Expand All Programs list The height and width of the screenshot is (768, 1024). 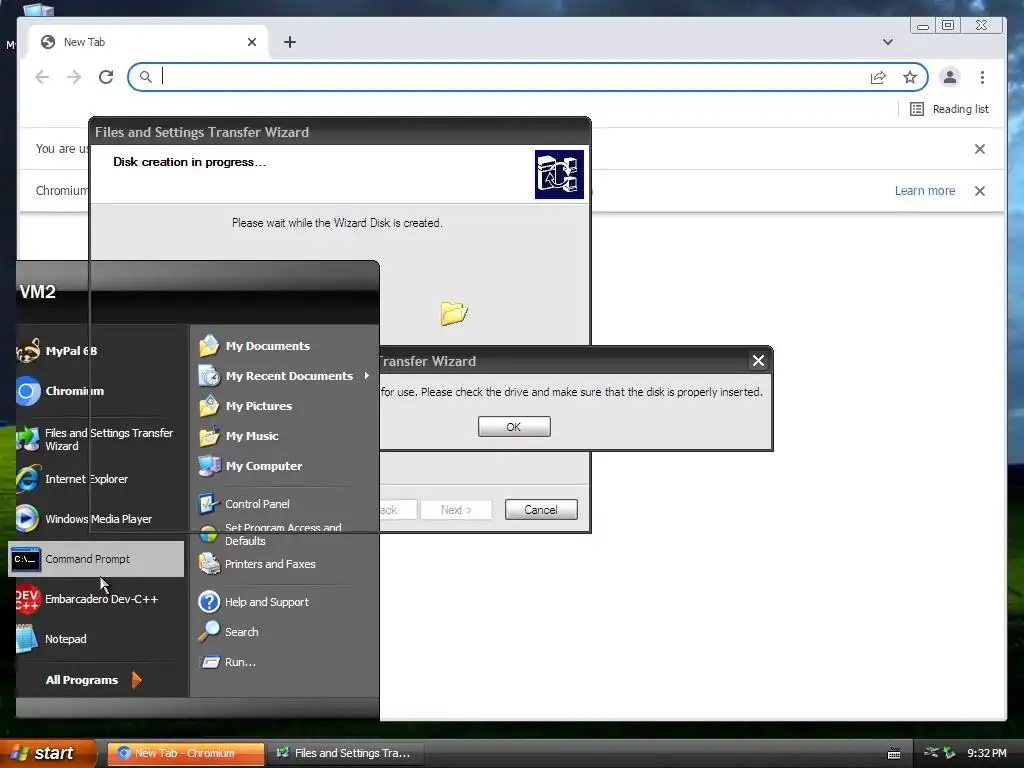pos(93,680)
